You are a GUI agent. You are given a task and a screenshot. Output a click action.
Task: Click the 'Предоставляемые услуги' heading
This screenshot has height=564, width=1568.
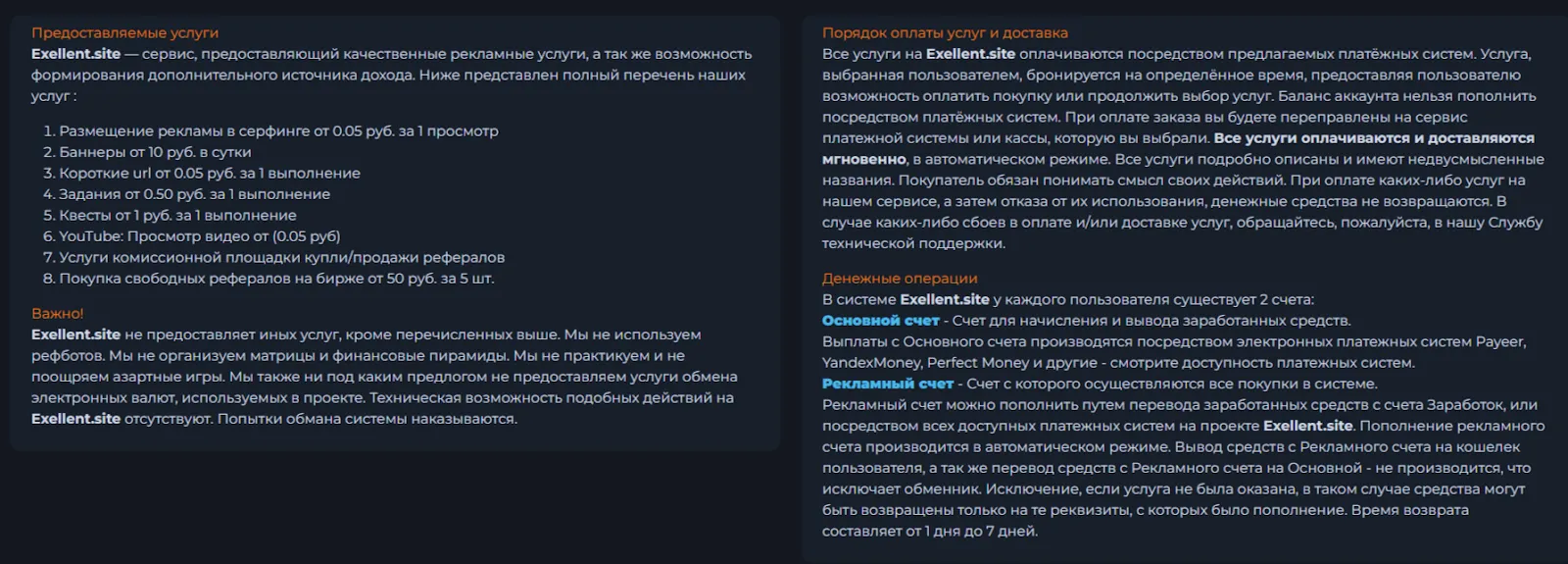tap(124, 32)
